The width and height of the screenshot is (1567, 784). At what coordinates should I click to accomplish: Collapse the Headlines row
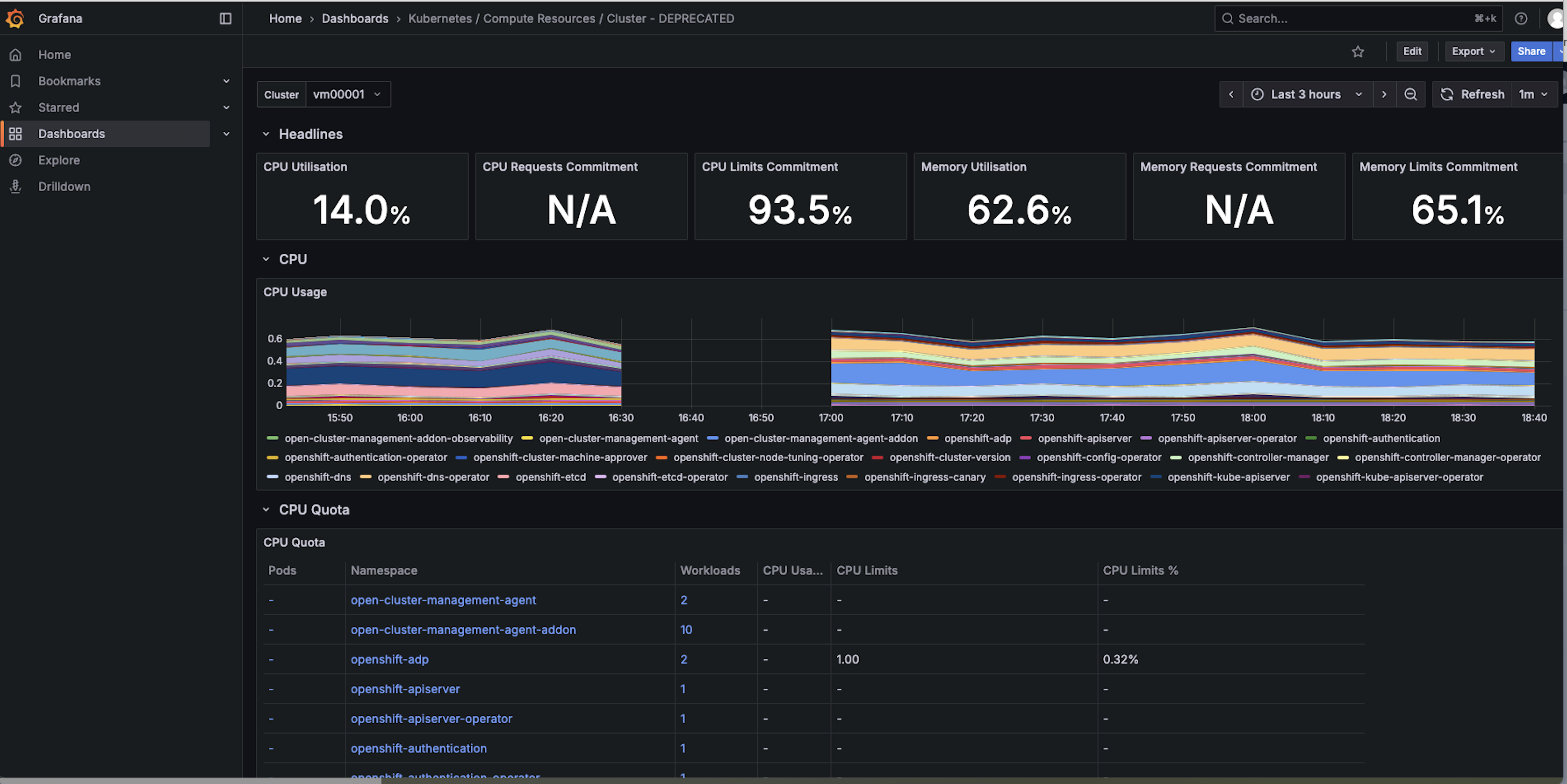[310, 134]
